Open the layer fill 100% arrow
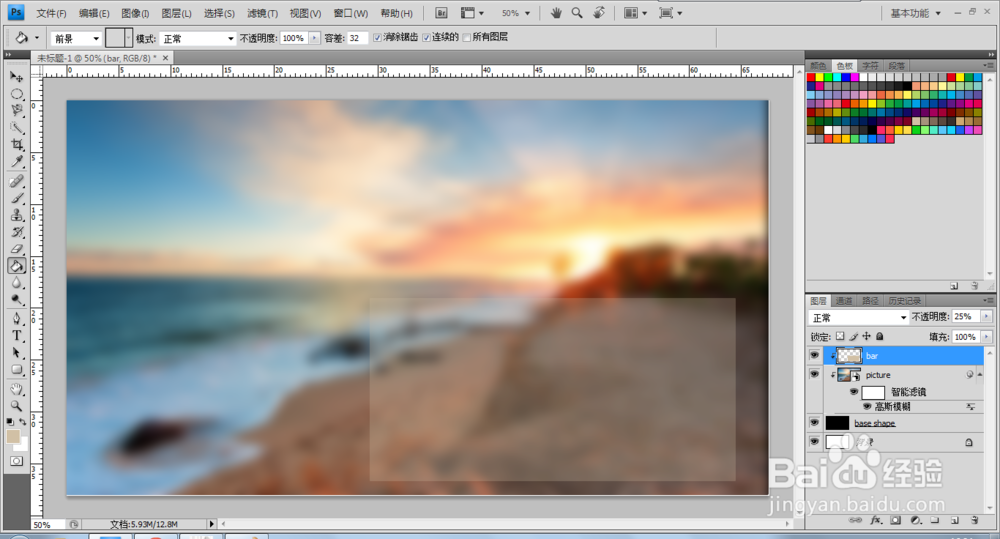This screenshot has width=1000, height=539. pyautogui.click(x=987, y=336)
